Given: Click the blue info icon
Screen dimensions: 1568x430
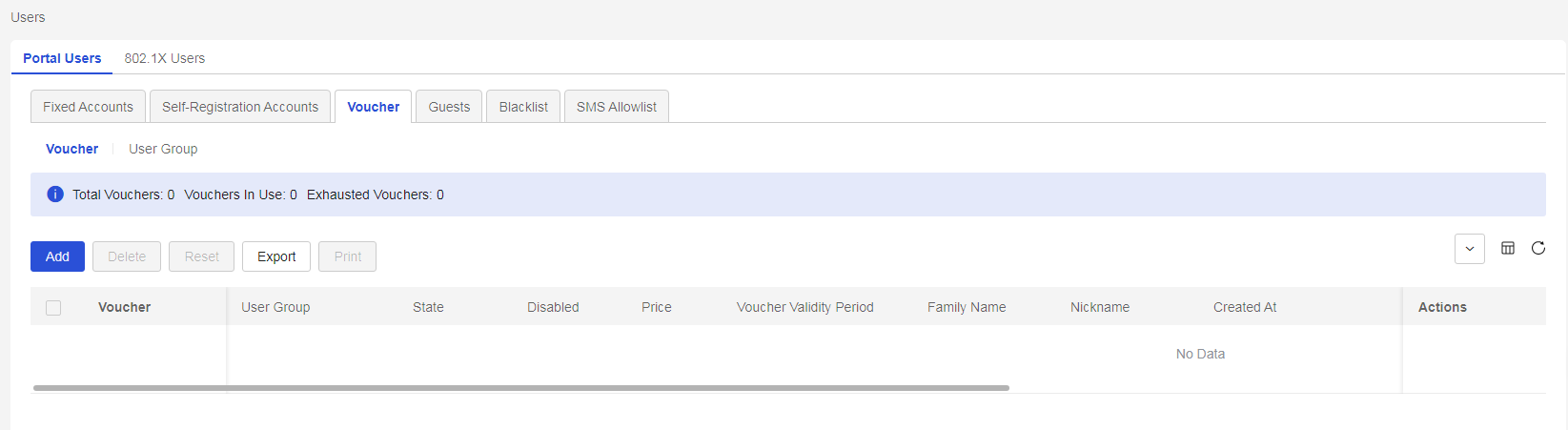Looking at the screenshot, I should [x=55, y=195].
